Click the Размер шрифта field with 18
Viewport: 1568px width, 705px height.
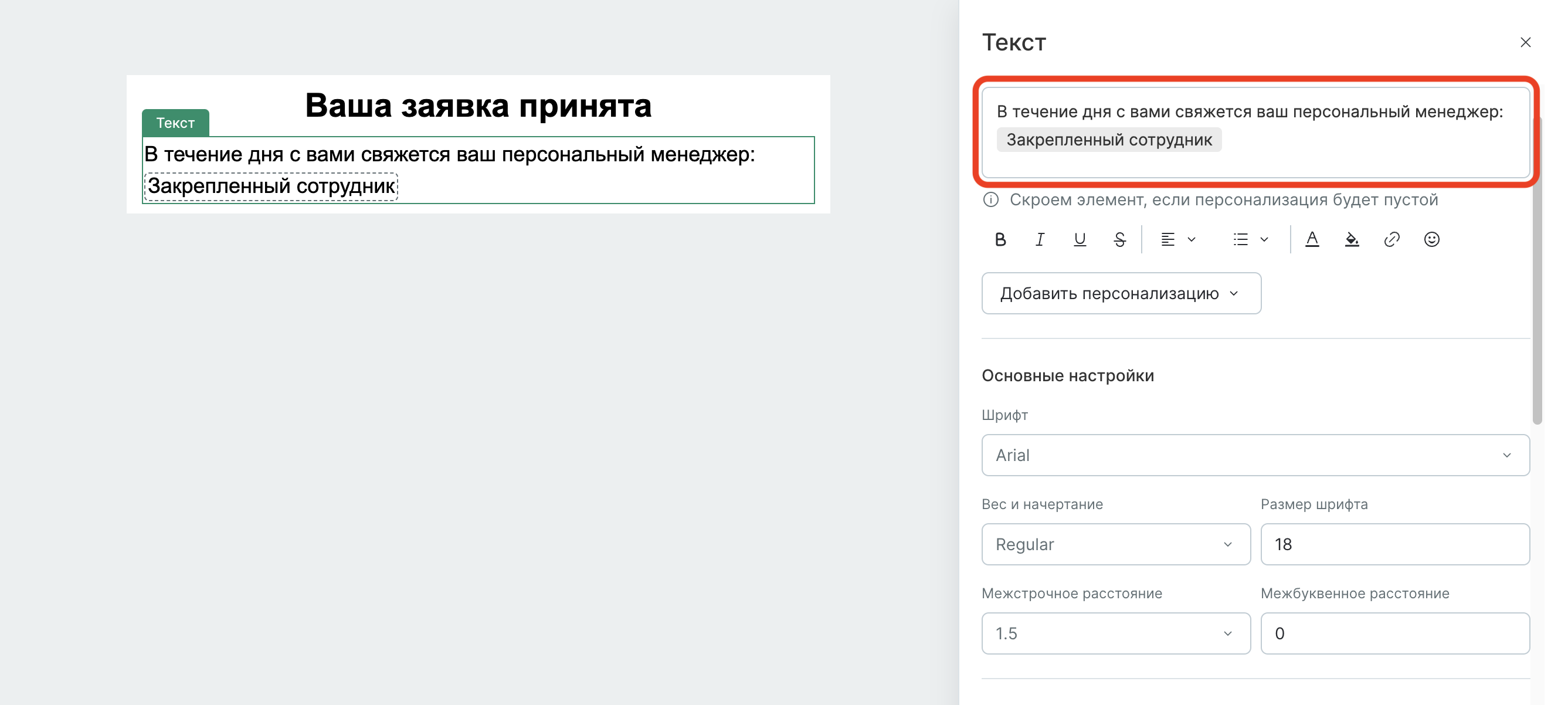pyautogui.click(x=1395, y=544)
